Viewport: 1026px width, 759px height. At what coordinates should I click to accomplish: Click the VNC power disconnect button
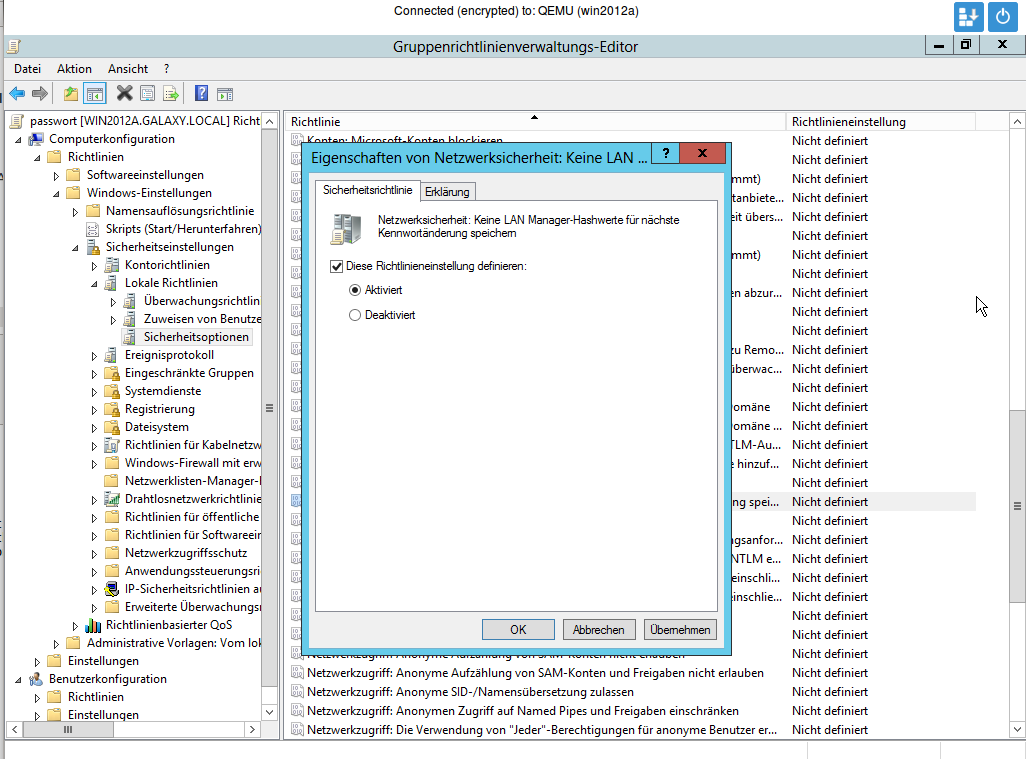tap(1003, 16)
